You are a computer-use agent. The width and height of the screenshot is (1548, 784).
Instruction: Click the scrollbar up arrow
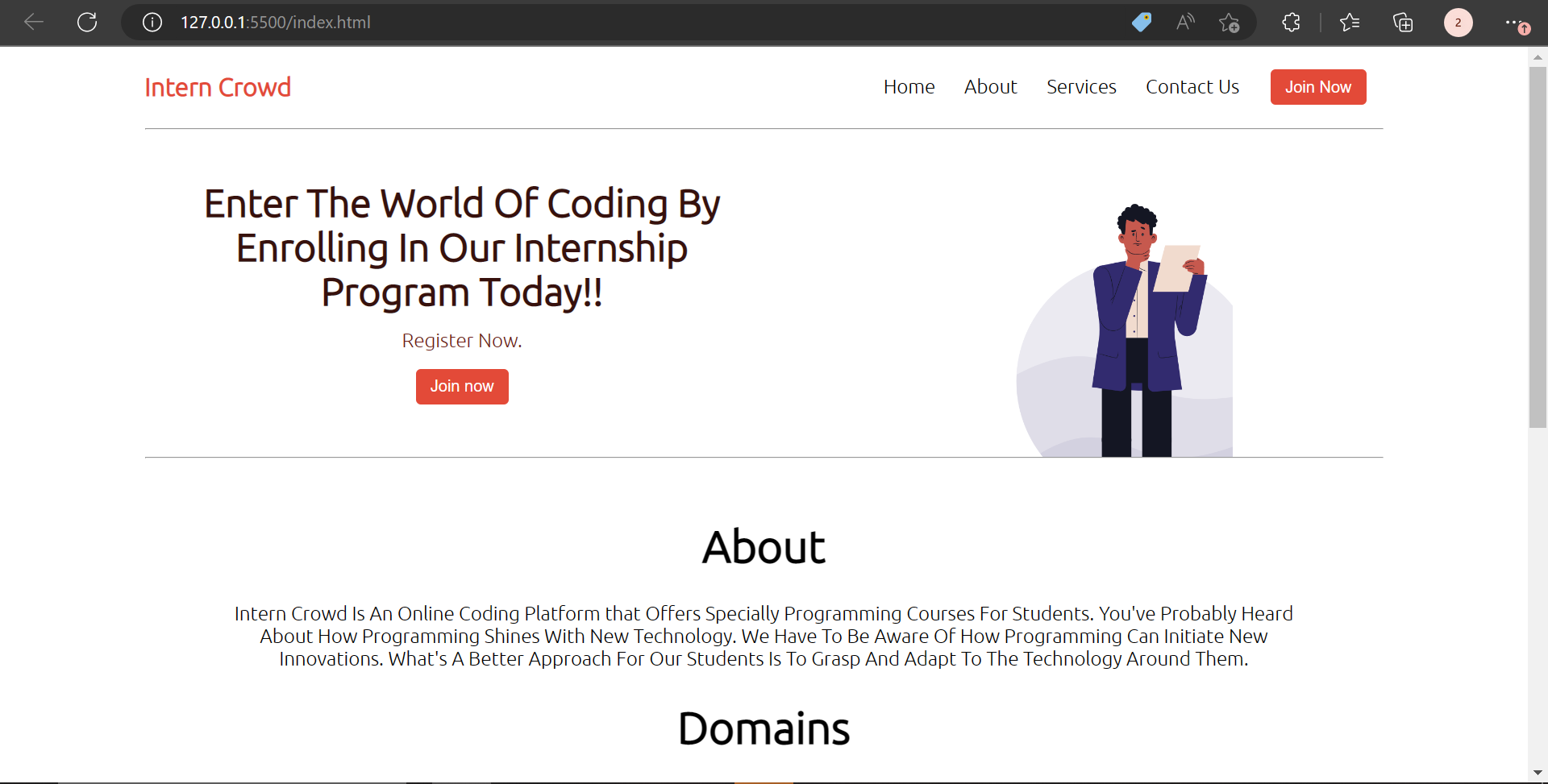point(1538,57)
